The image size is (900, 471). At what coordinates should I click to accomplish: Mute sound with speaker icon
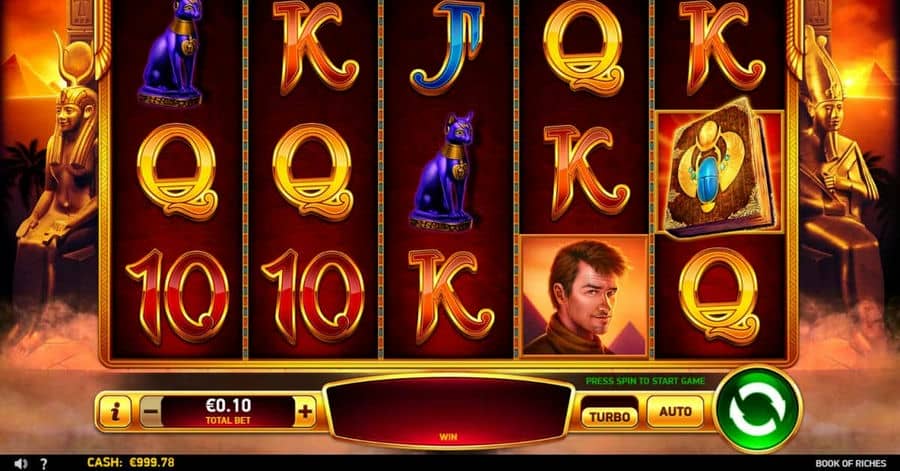point(21,463)
